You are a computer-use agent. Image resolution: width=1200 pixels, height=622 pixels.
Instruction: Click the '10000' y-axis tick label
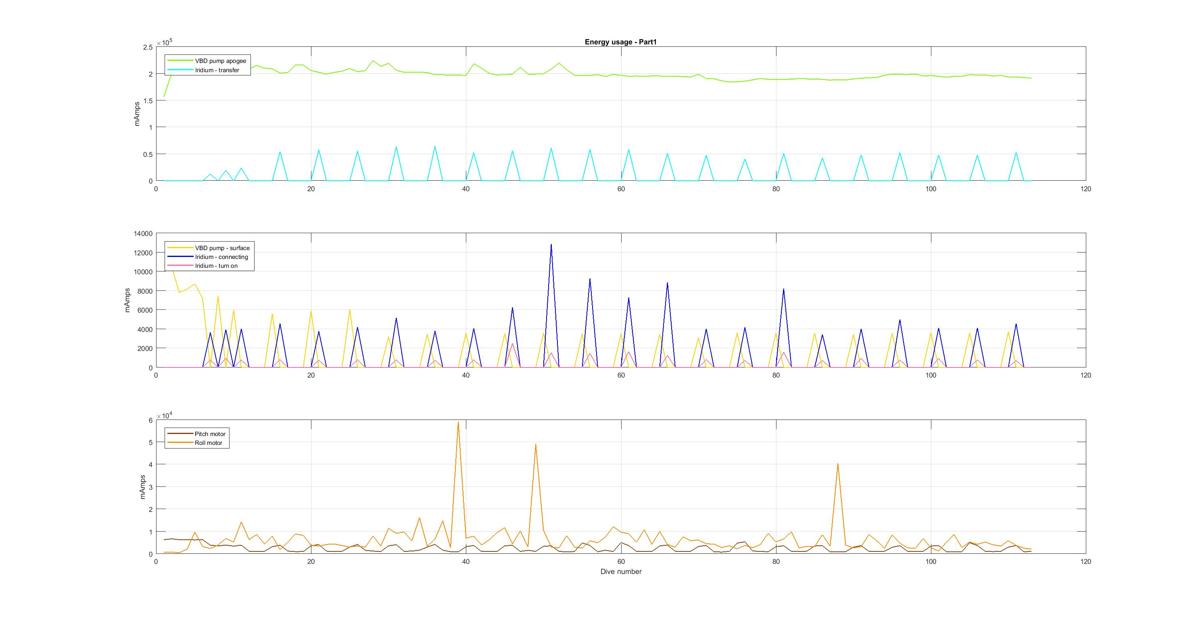(x=141, y=272)
